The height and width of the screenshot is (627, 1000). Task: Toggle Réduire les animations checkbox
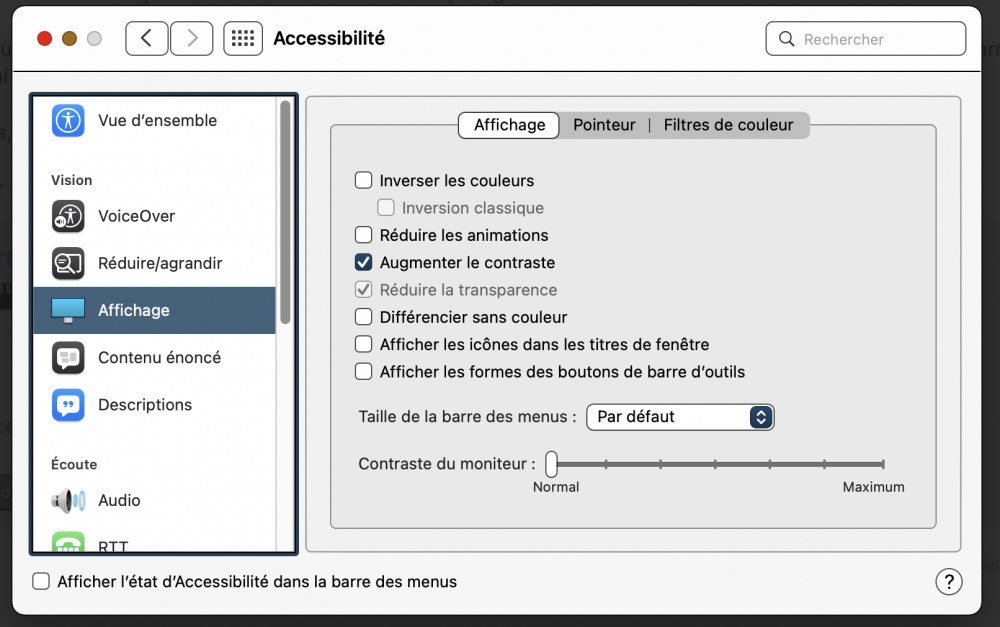click(364, 235)
